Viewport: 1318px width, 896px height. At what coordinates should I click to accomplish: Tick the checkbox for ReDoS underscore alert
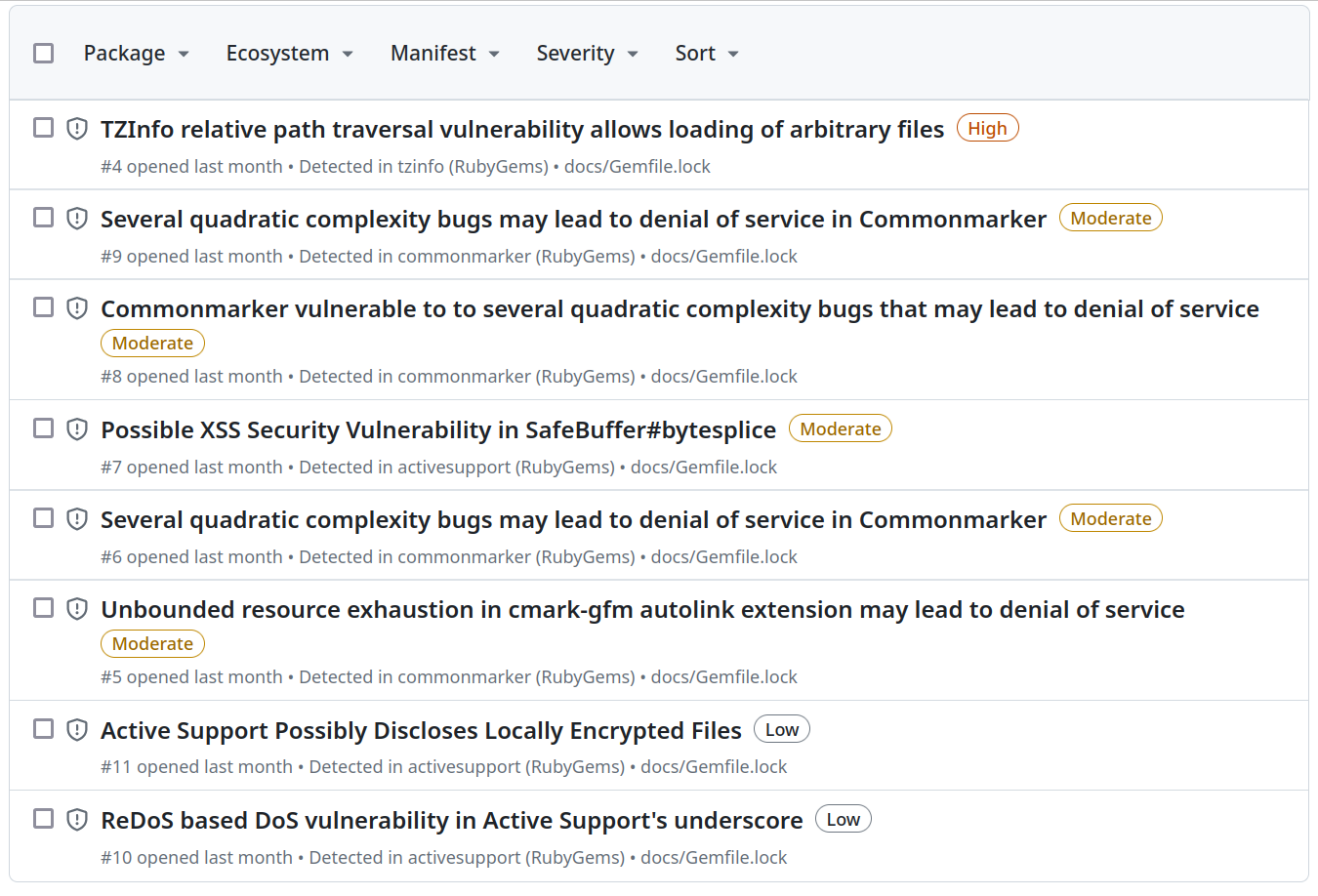43,818
